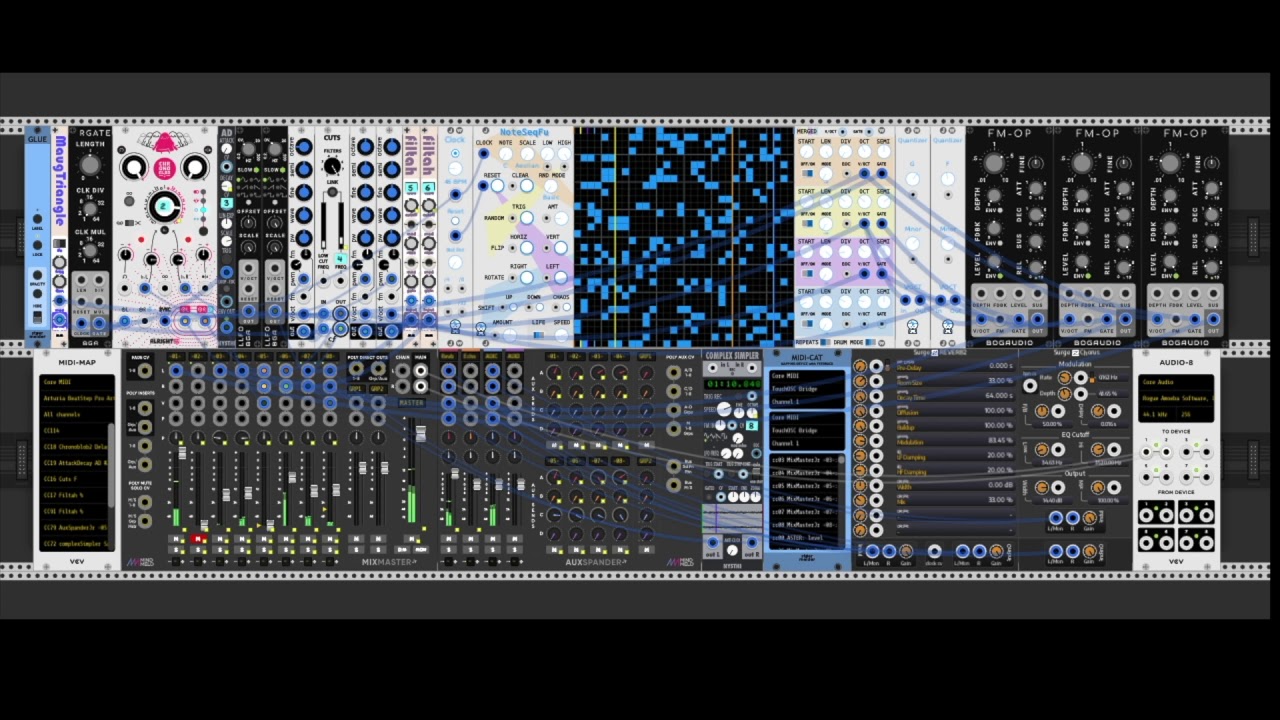1280x720 pixels.
Task: Select the CC72 complexSimpler mapping row
Action: click(x=75, y=543)
